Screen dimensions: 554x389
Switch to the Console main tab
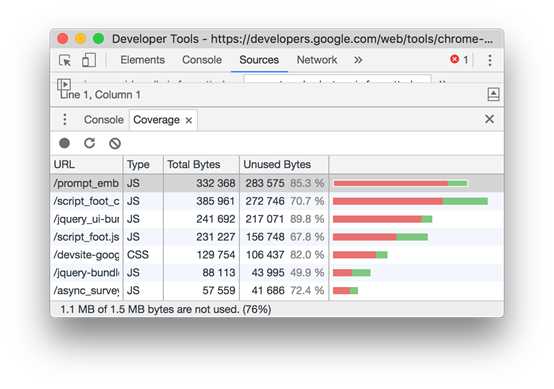(x=202, y=60)
